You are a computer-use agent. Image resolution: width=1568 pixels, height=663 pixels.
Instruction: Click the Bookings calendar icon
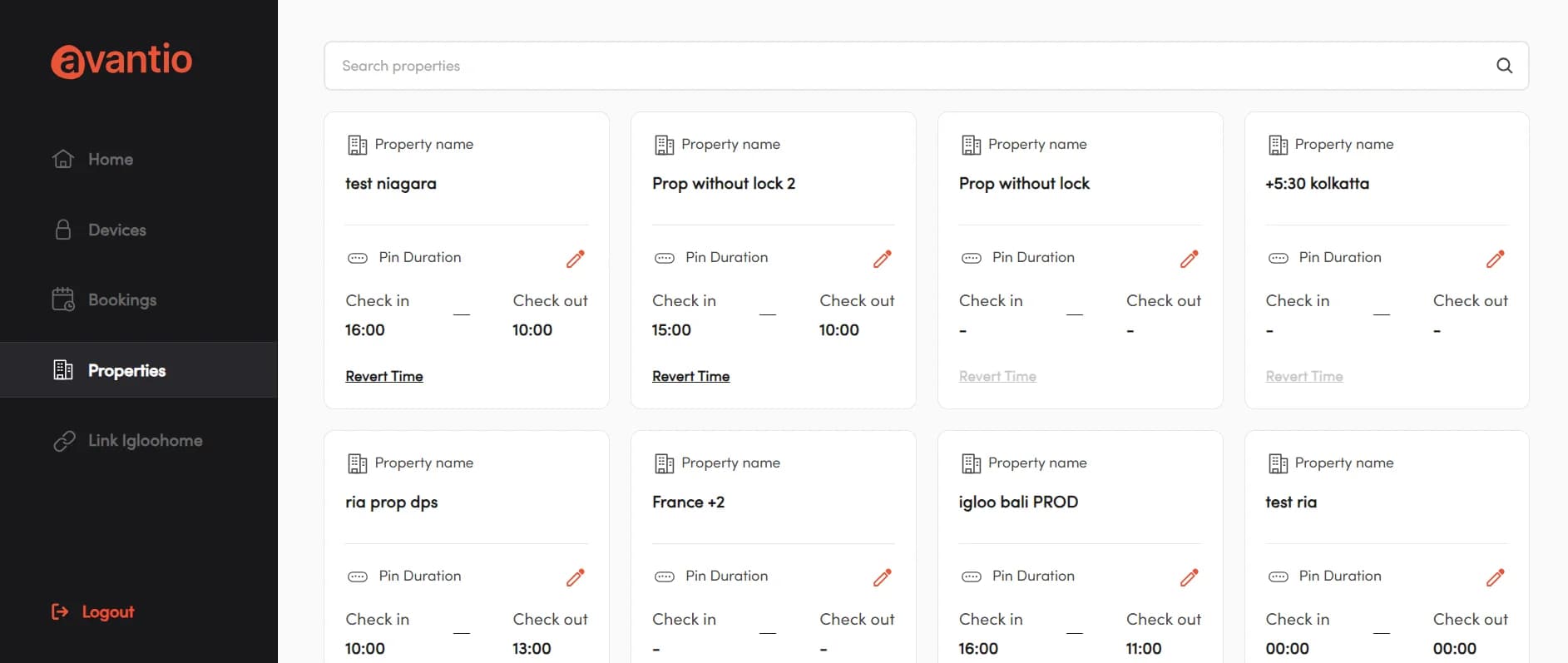pos(63,299)
